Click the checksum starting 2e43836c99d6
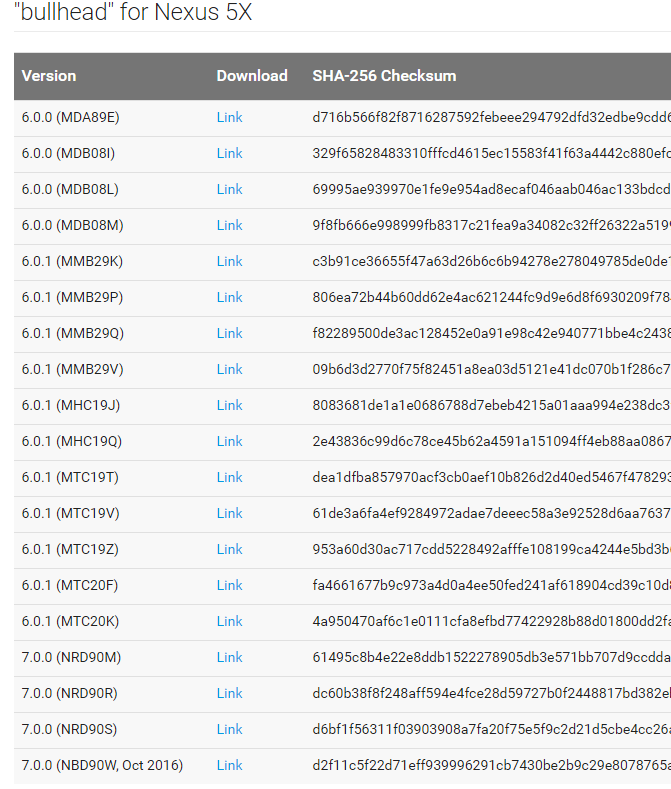Screen dimensions: 671x789 pos(492,441)
